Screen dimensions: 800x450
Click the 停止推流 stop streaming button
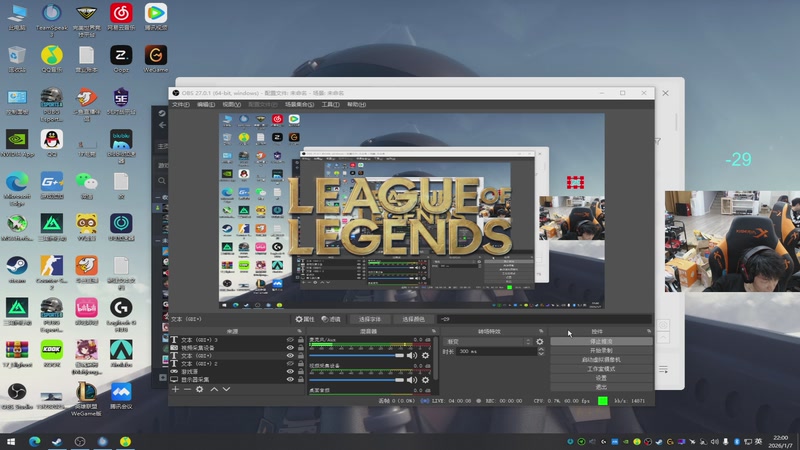[601, 341]
